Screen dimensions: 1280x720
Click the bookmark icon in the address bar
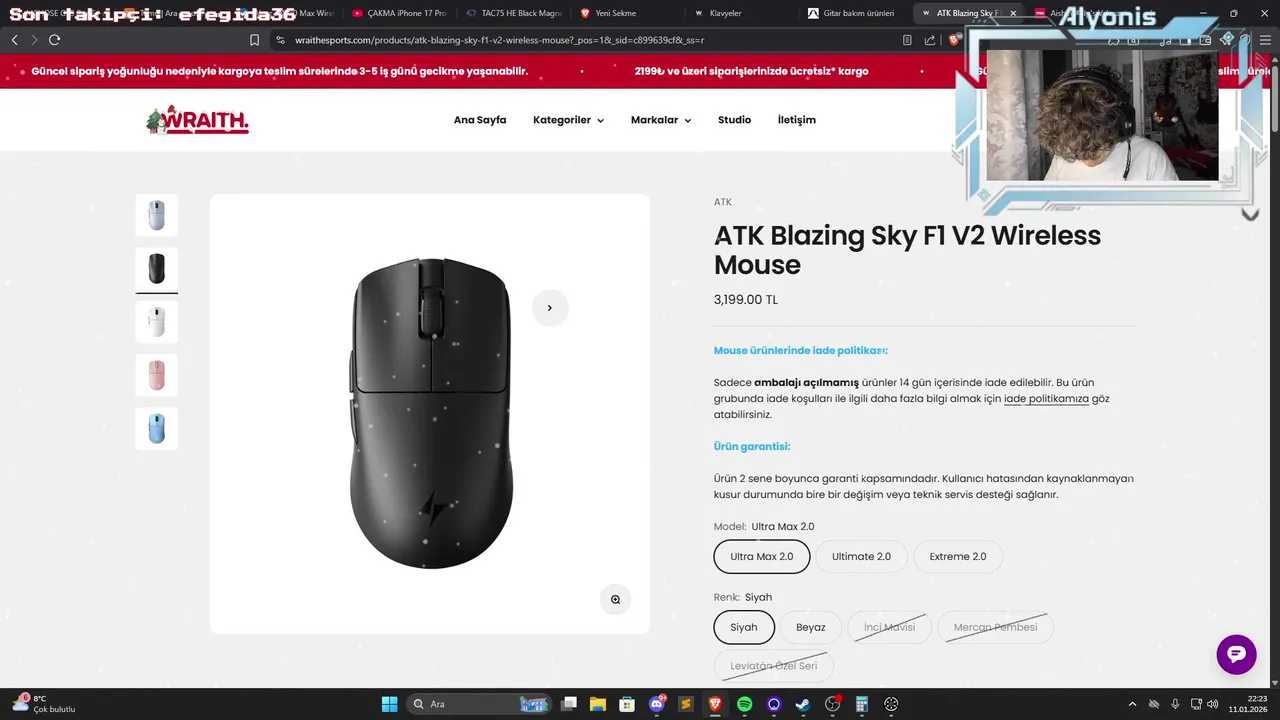click(x=254, y=40)
